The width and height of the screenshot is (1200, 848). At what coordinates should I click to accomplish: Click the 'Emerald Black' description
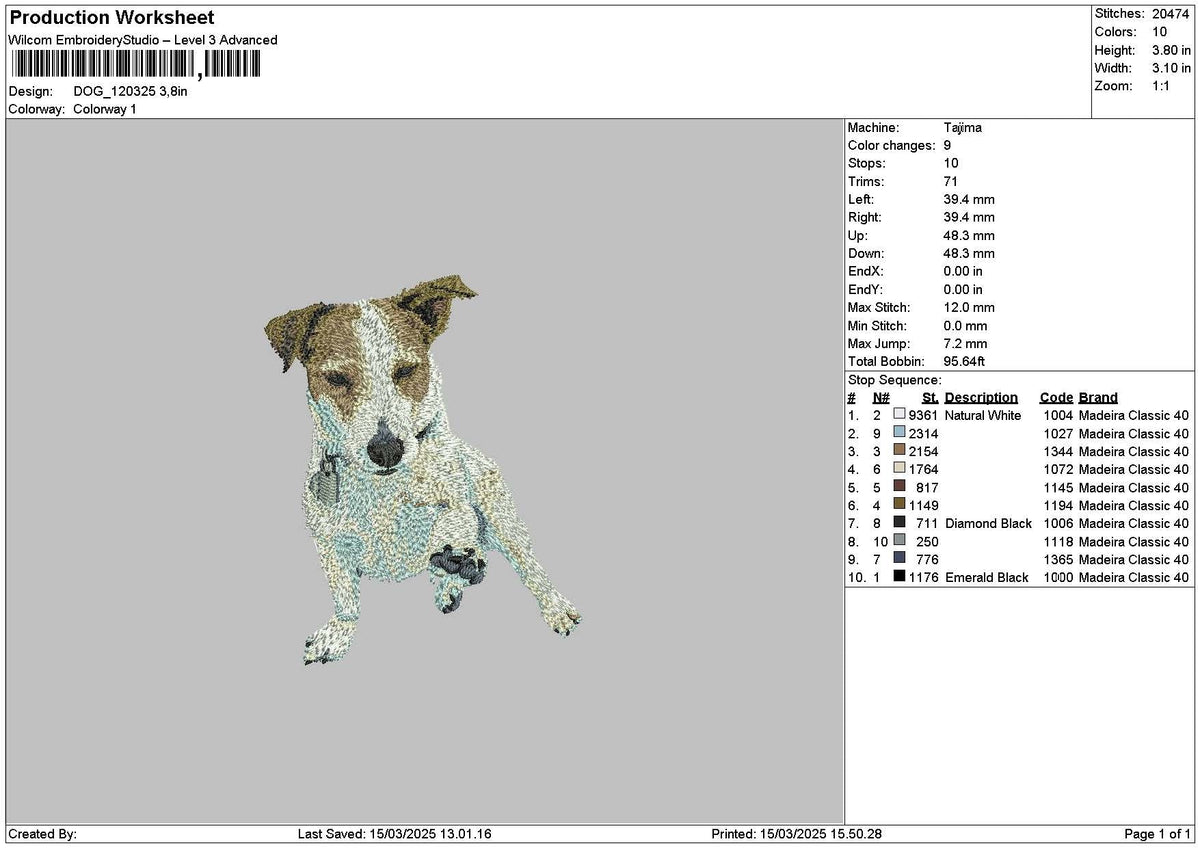click(987, 577)
